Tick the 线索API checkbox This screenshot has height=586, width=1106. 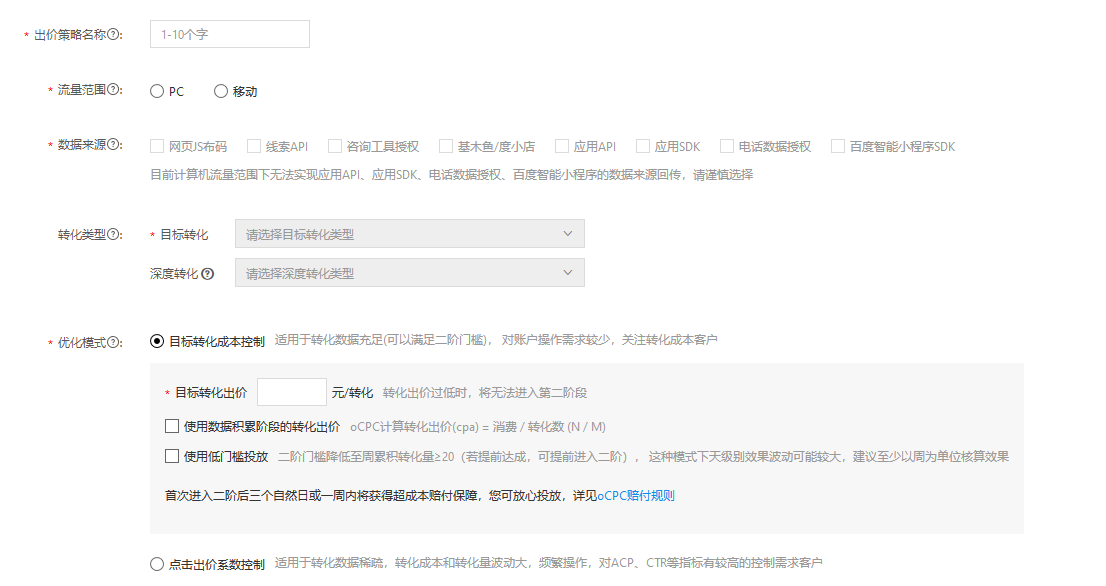[x=254, y=146]
